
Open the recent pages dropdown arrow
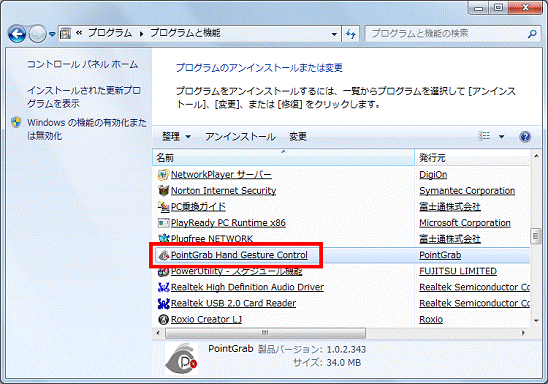point(52,34)
